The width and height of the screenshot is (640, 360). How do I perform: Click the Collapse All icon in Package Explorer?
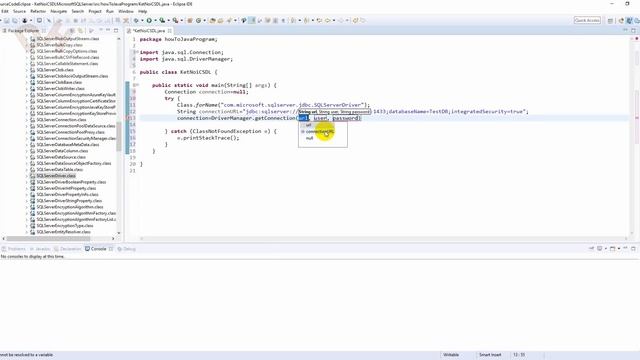72,31
